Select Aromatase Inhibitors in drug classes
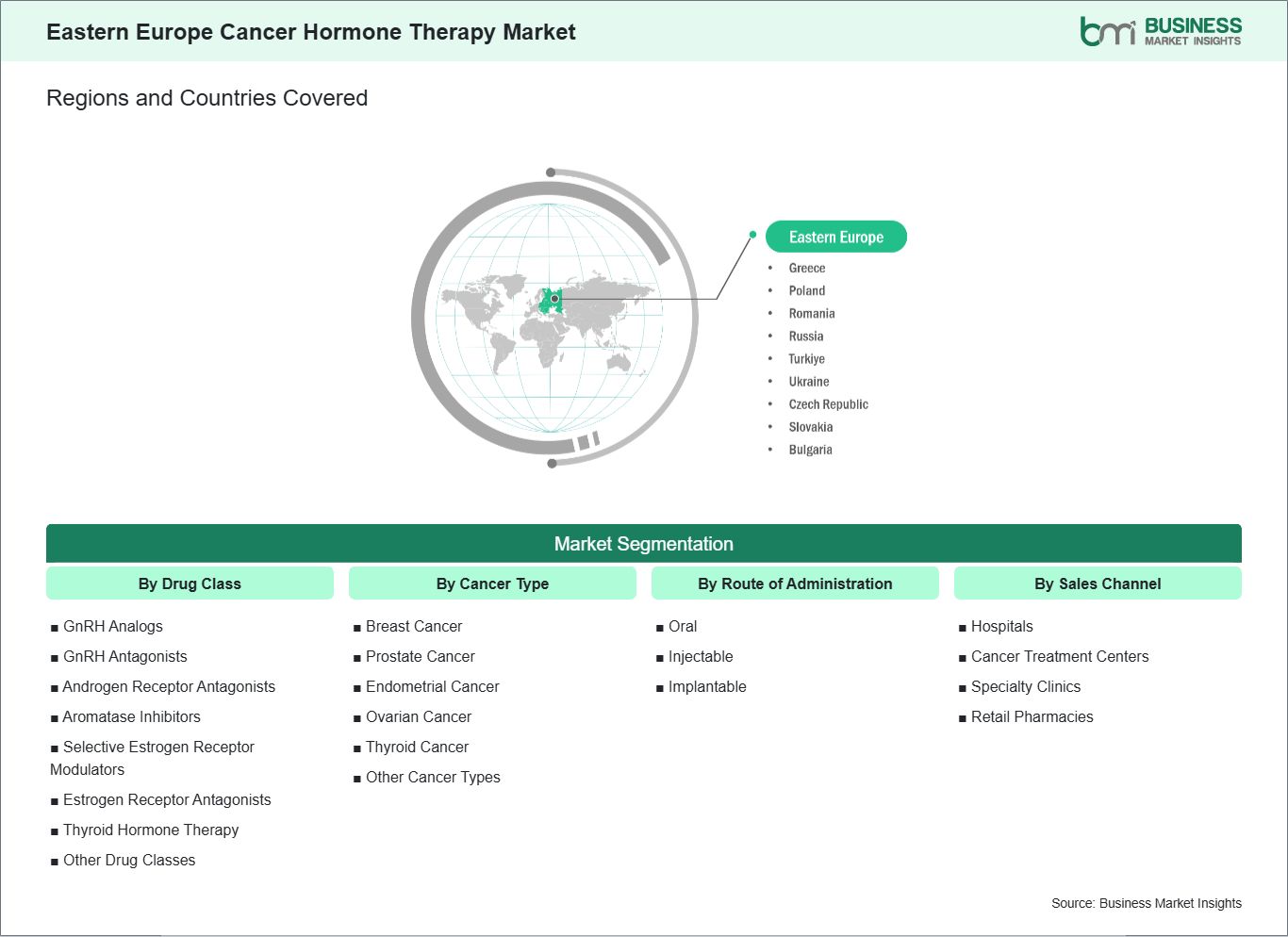1288x937 pixels. tap(131, 717)
